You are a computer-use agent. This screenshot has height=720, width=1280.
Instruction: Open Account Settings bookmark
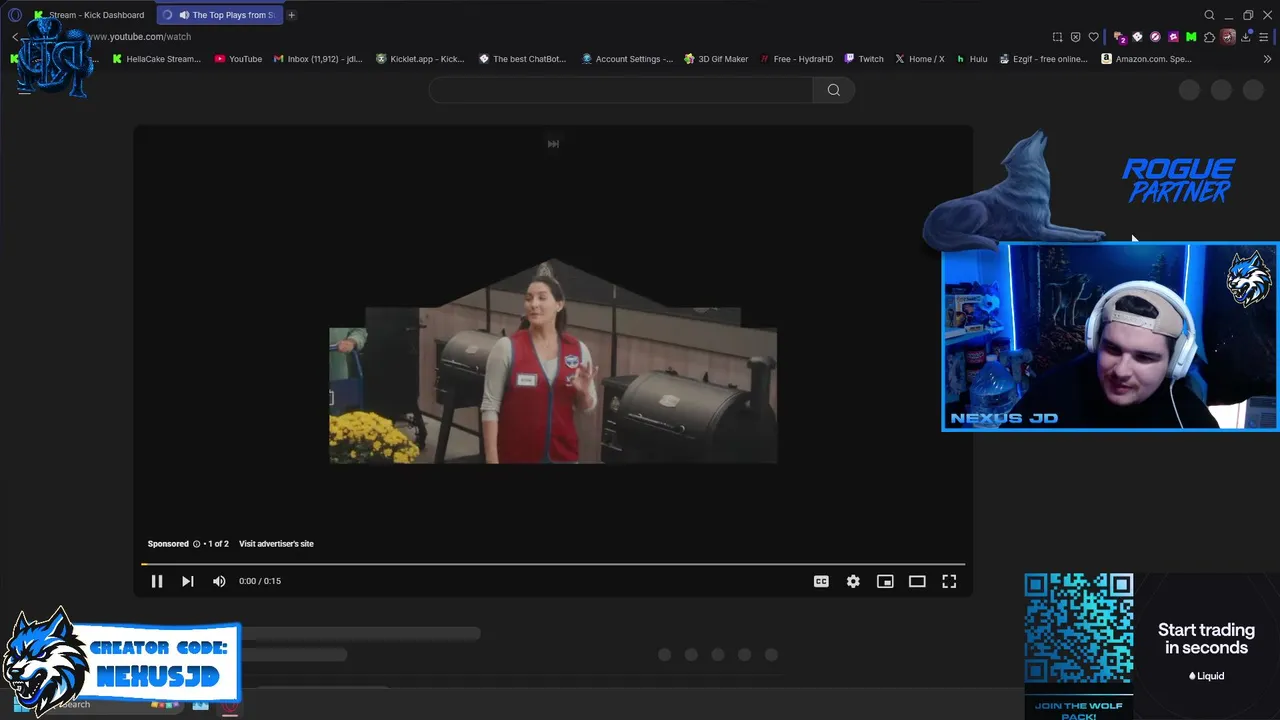[x=627, y=59]
